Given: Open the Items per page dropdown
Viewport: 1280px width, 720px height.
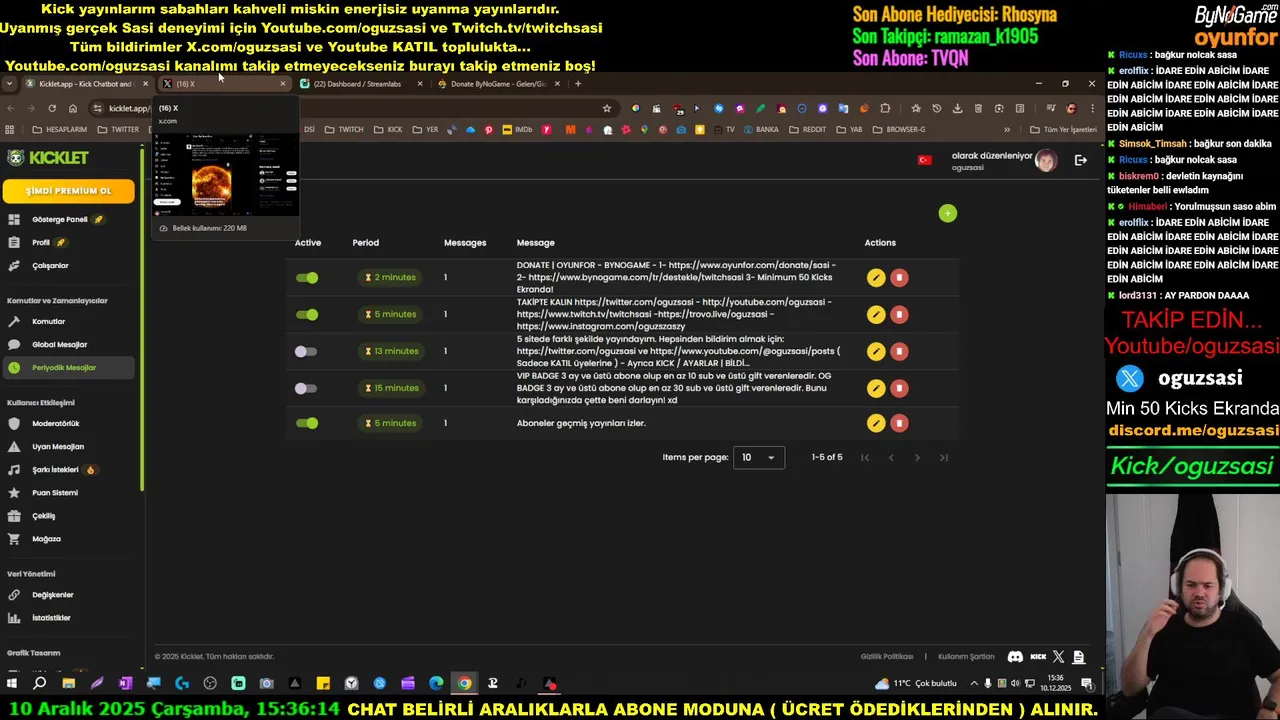Looking at the screenshot, I should 759,457.
